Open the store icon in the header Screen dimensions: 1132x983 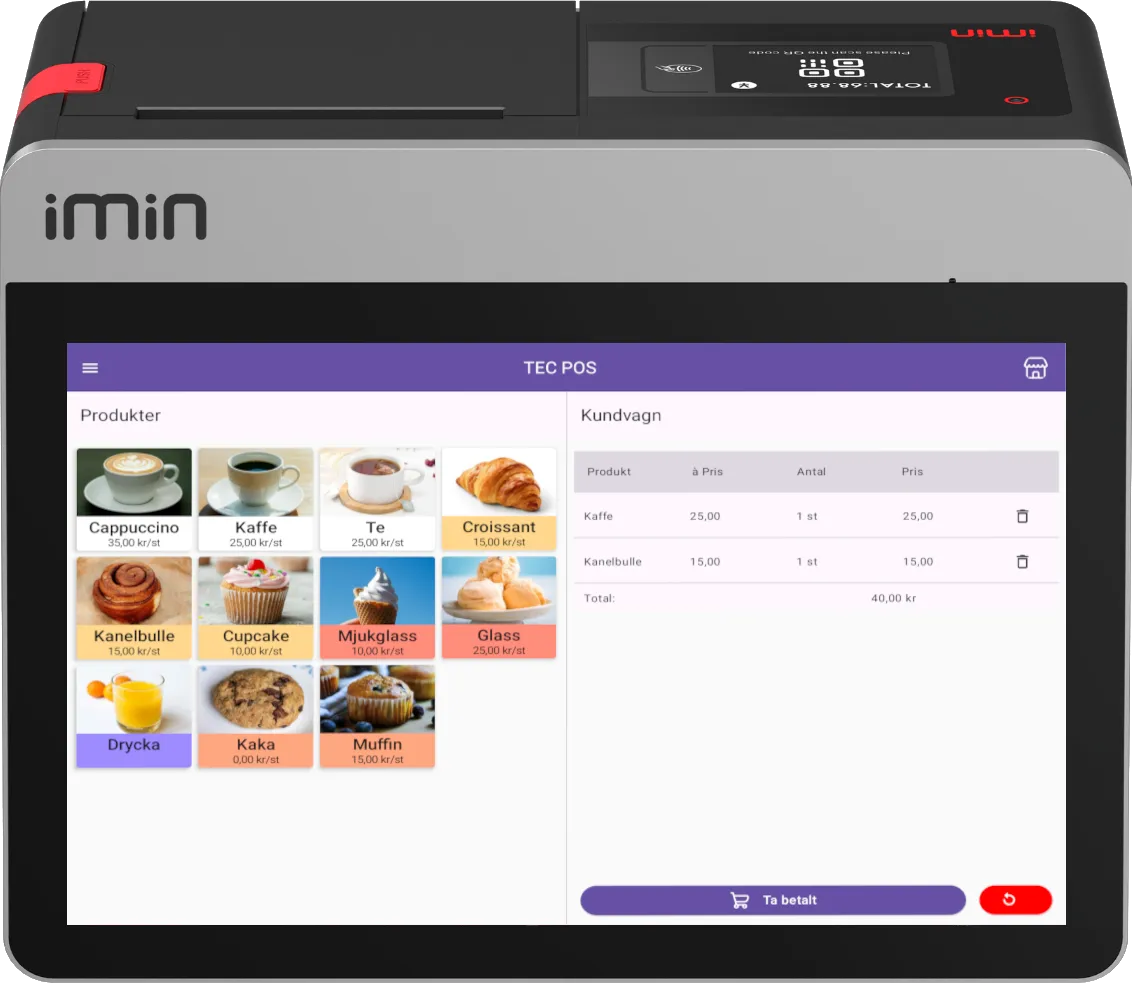(1035, 367)
